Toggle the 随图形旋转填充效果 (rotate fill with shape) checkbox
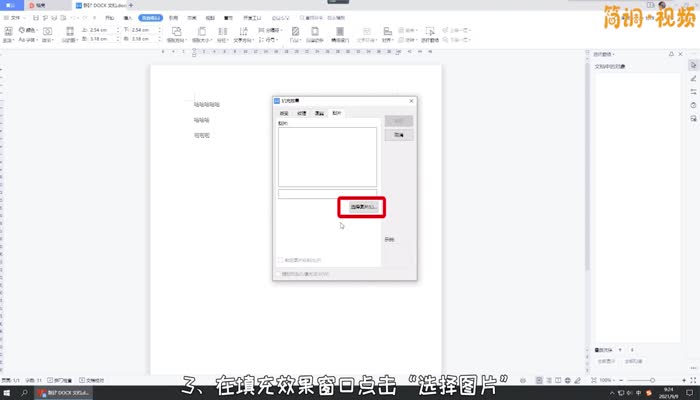The height and width of the screenshot is (400, 700). coord(278,273)
